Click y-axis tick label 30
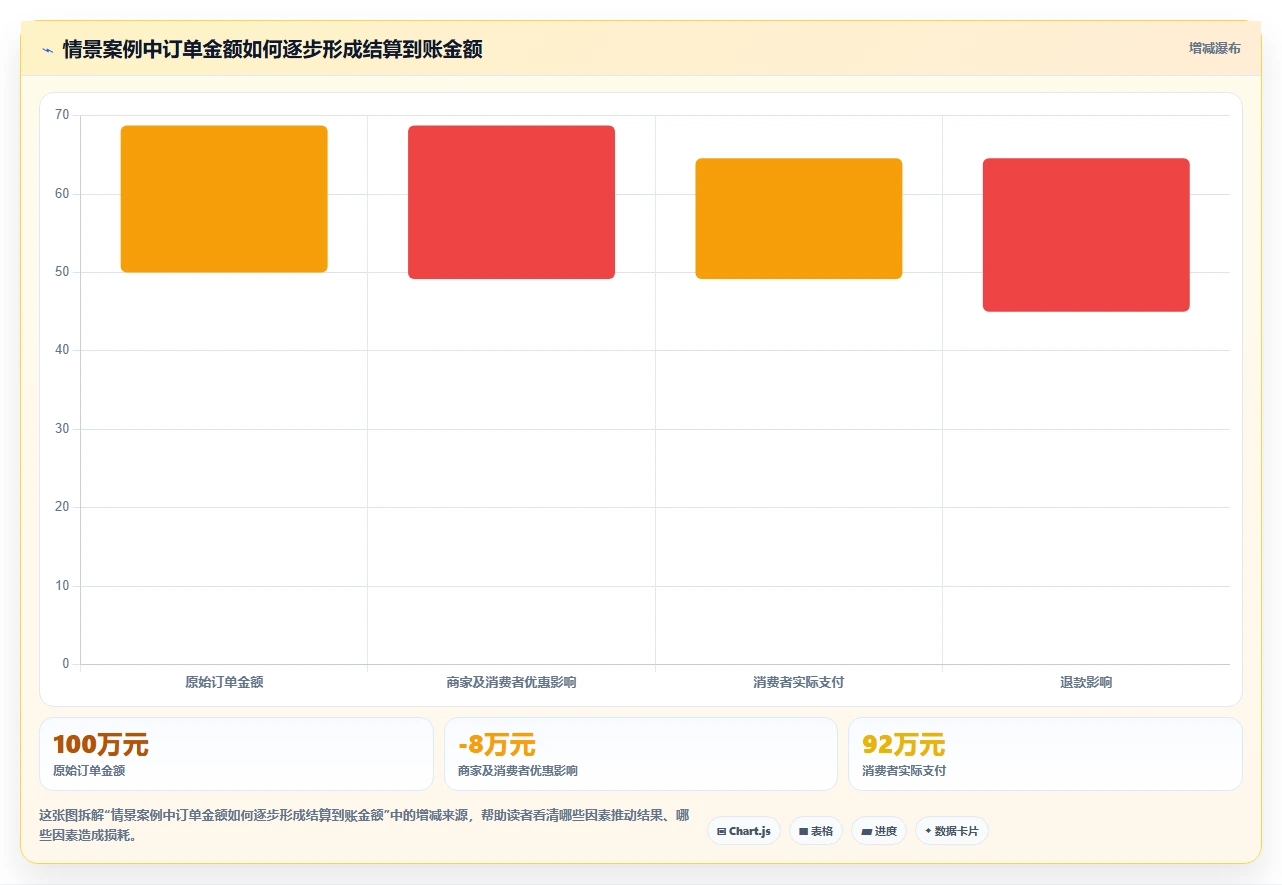This screenshot has height=885, width=1282. pos(62,429)
